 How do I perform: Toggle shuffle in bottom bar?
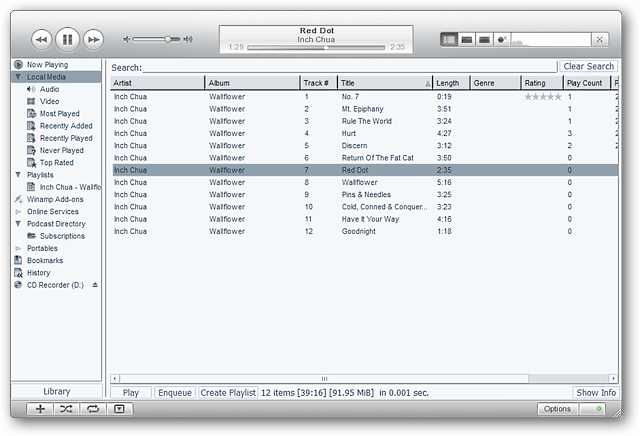(x=66, y=409)
